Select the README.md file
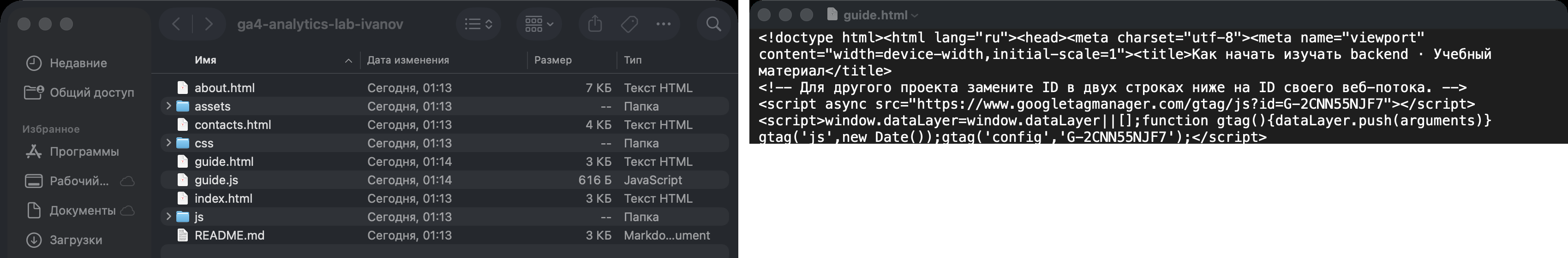Viewport: 1568px width, 258px height. (x=445, y=235)
